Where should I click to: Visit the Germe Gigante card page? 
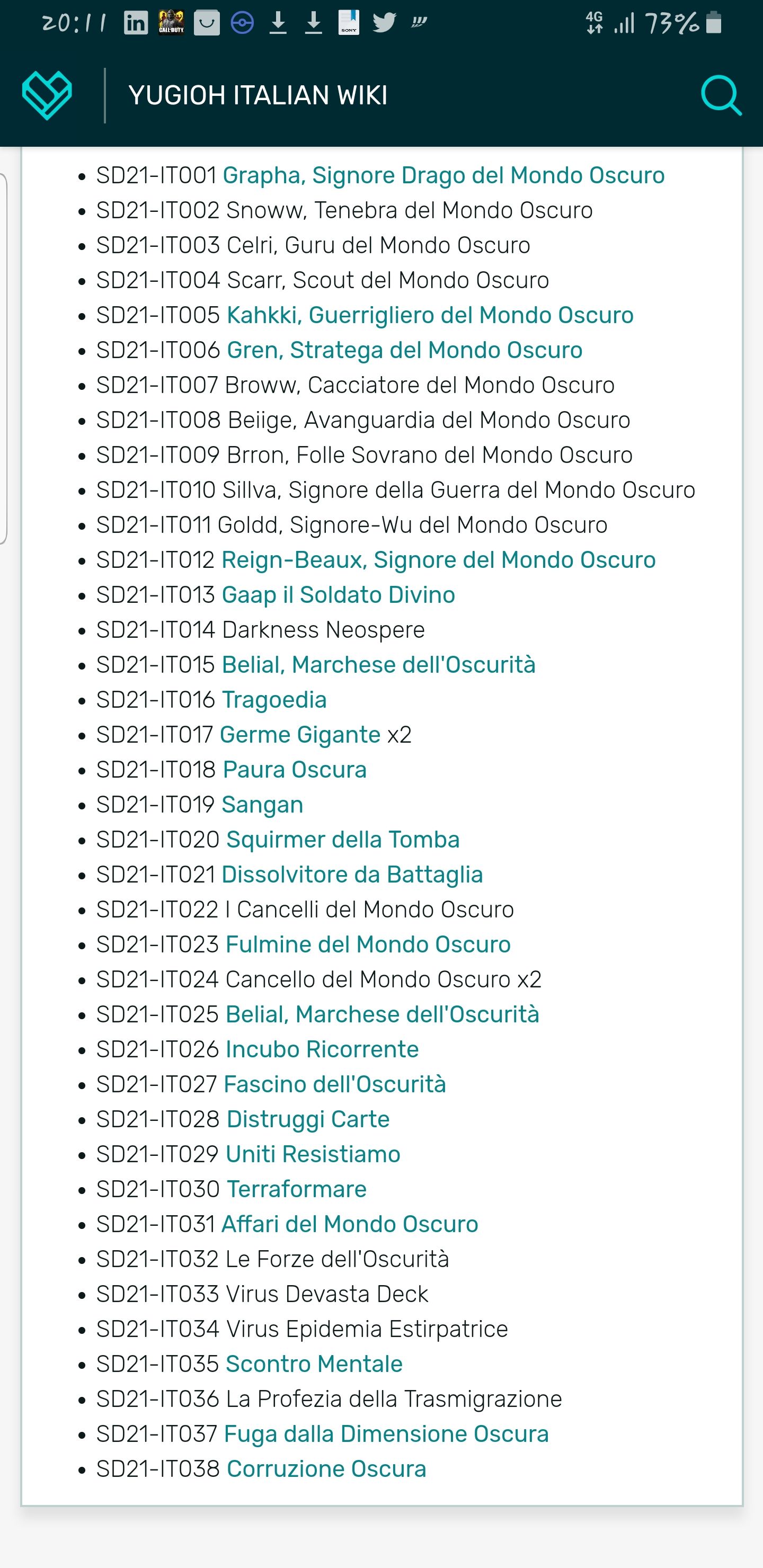tap(300, 735)
